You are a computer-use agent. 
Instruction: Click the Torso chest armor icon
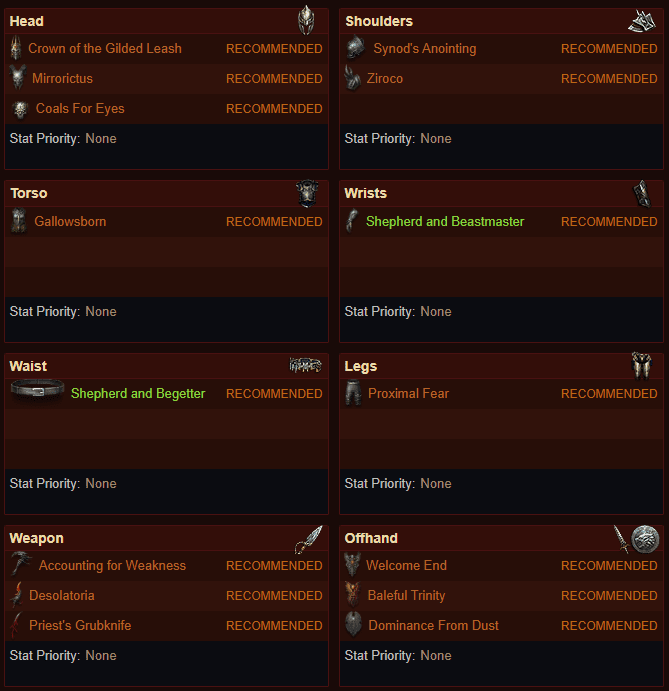click(x=307, y=193)
